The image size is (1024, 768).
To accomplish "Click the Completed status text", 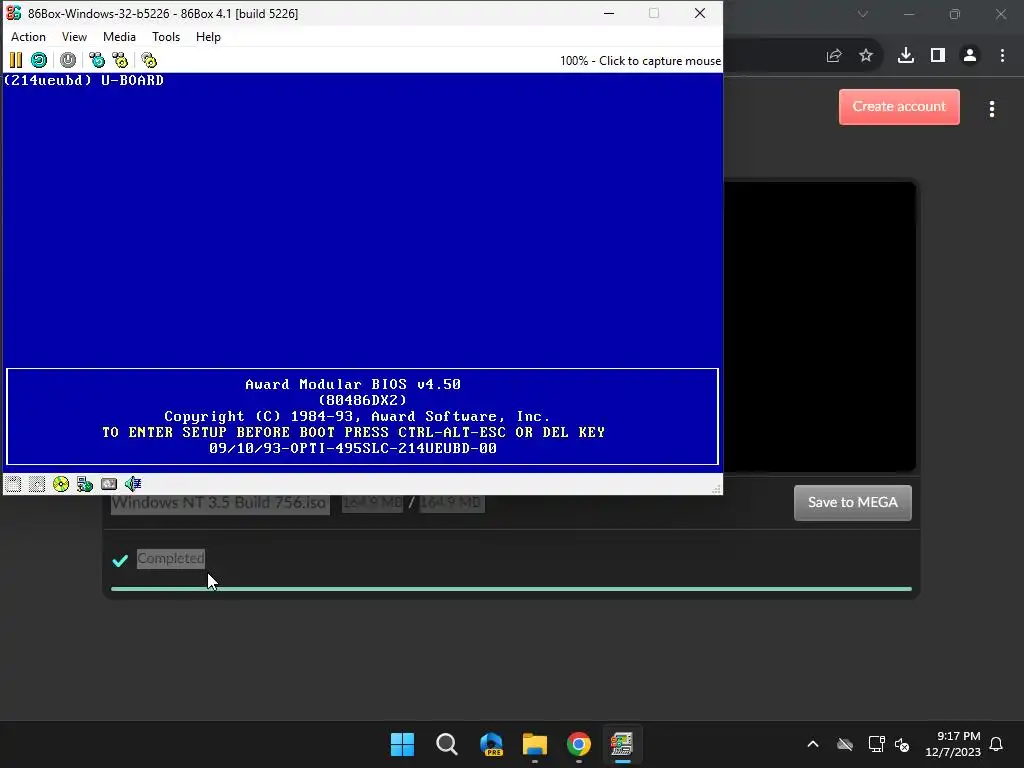I will pos(170,558).
